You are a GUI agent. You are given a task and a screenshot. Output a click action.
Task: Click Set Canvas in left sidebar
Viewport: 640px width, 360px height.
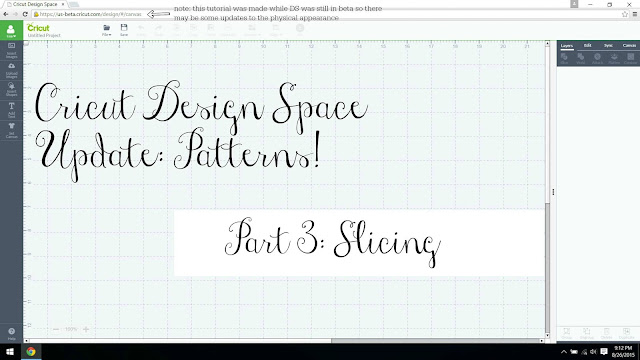point(11,130)
